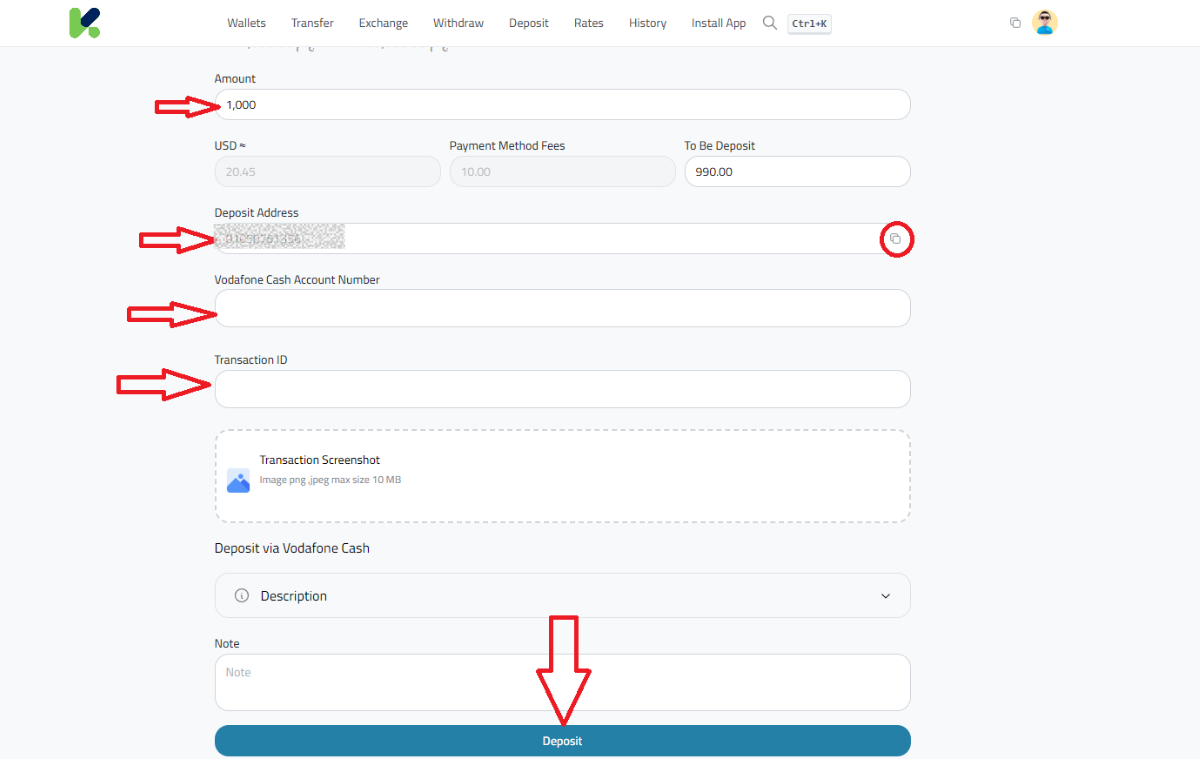Click inside the Transaction ID field
1200x759 pixels.
point(562,388)
